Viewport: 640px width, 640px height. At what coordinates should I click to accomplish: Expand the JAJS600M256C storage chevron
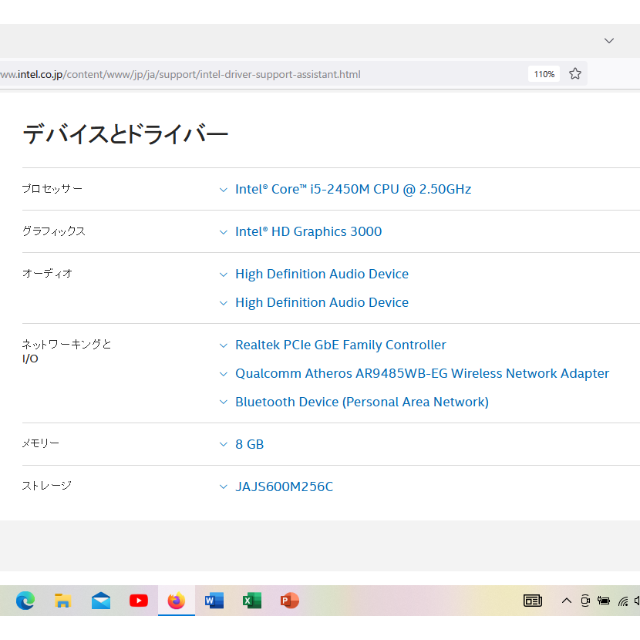[x=223, y=487]
